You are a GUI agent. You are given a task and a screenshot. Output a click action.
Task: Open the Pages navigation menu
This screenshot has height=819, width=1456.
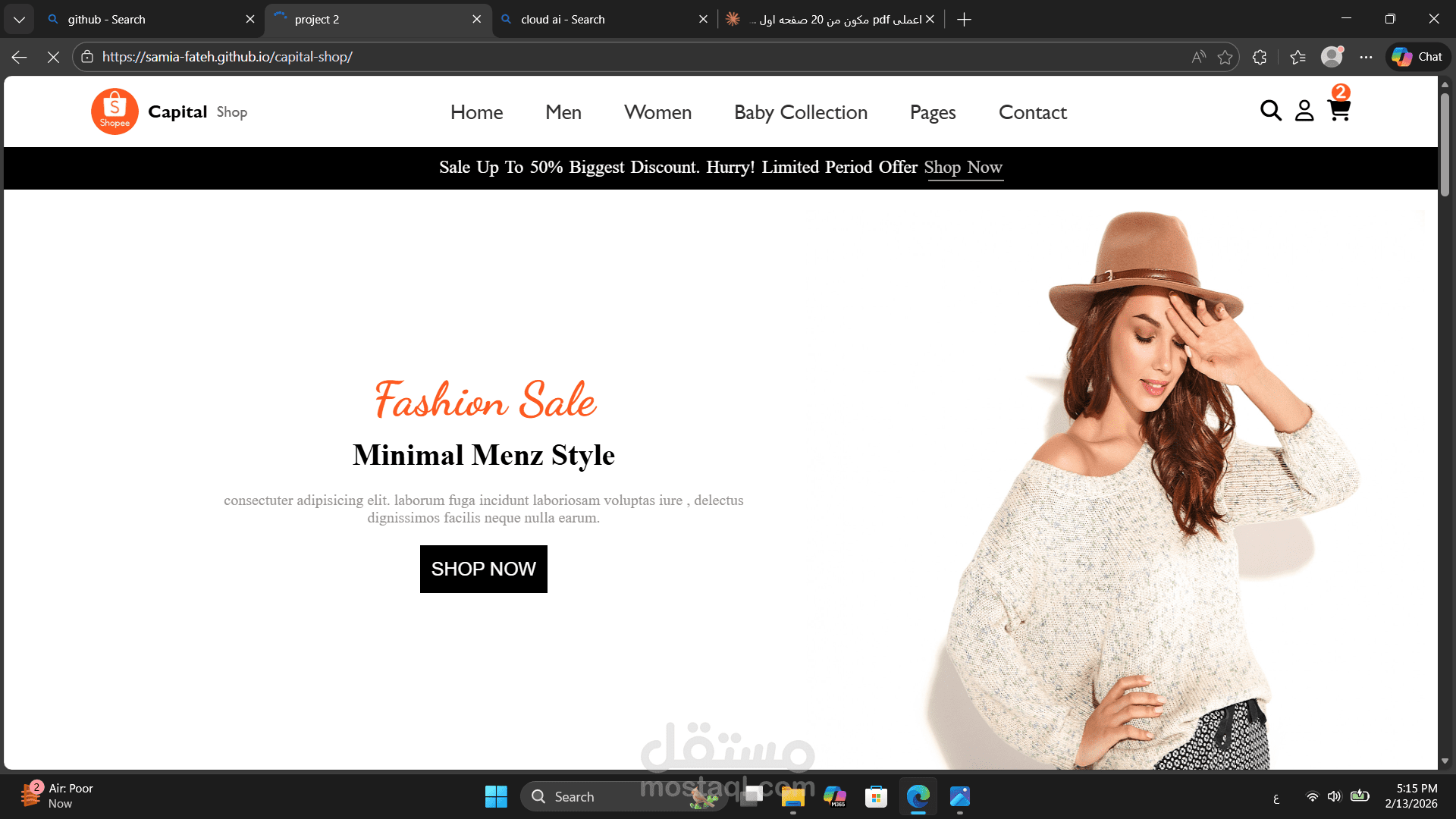tap(932, 112)
